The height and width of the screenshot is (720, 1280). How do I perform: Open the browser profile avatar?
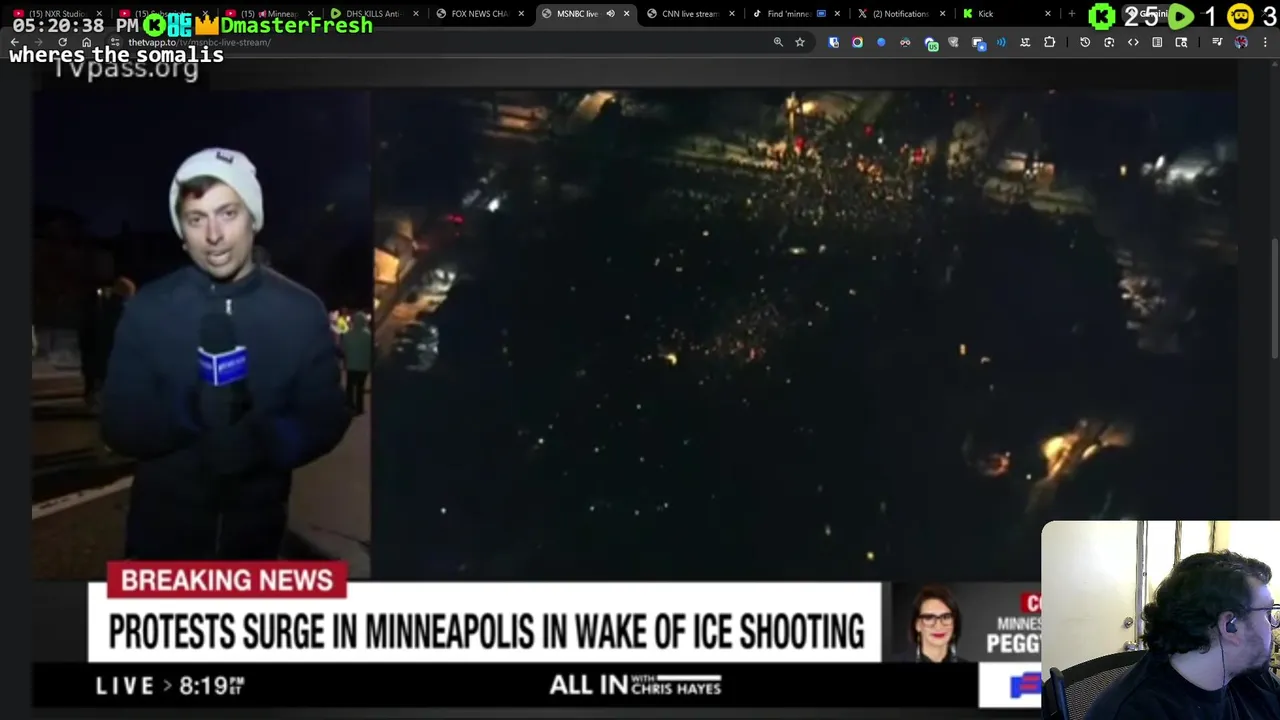[1241, 42]
